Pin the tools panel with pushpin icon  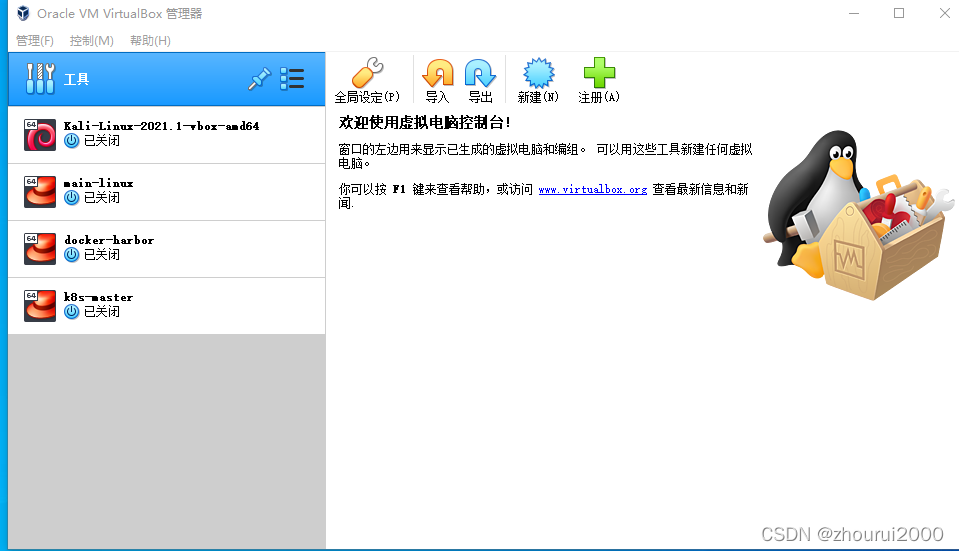click(x=259, y=79)
